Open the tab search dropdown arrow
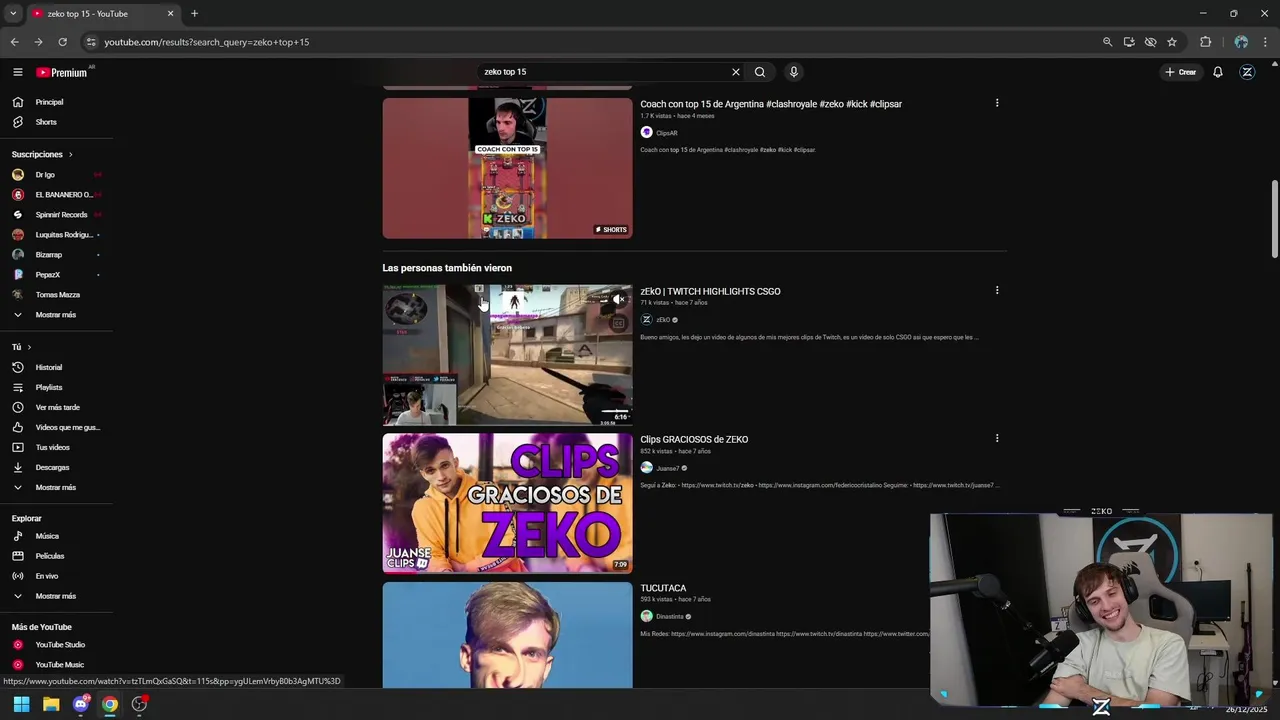The width and height of the screenshot is (1280, 720). tap(13, 14)
